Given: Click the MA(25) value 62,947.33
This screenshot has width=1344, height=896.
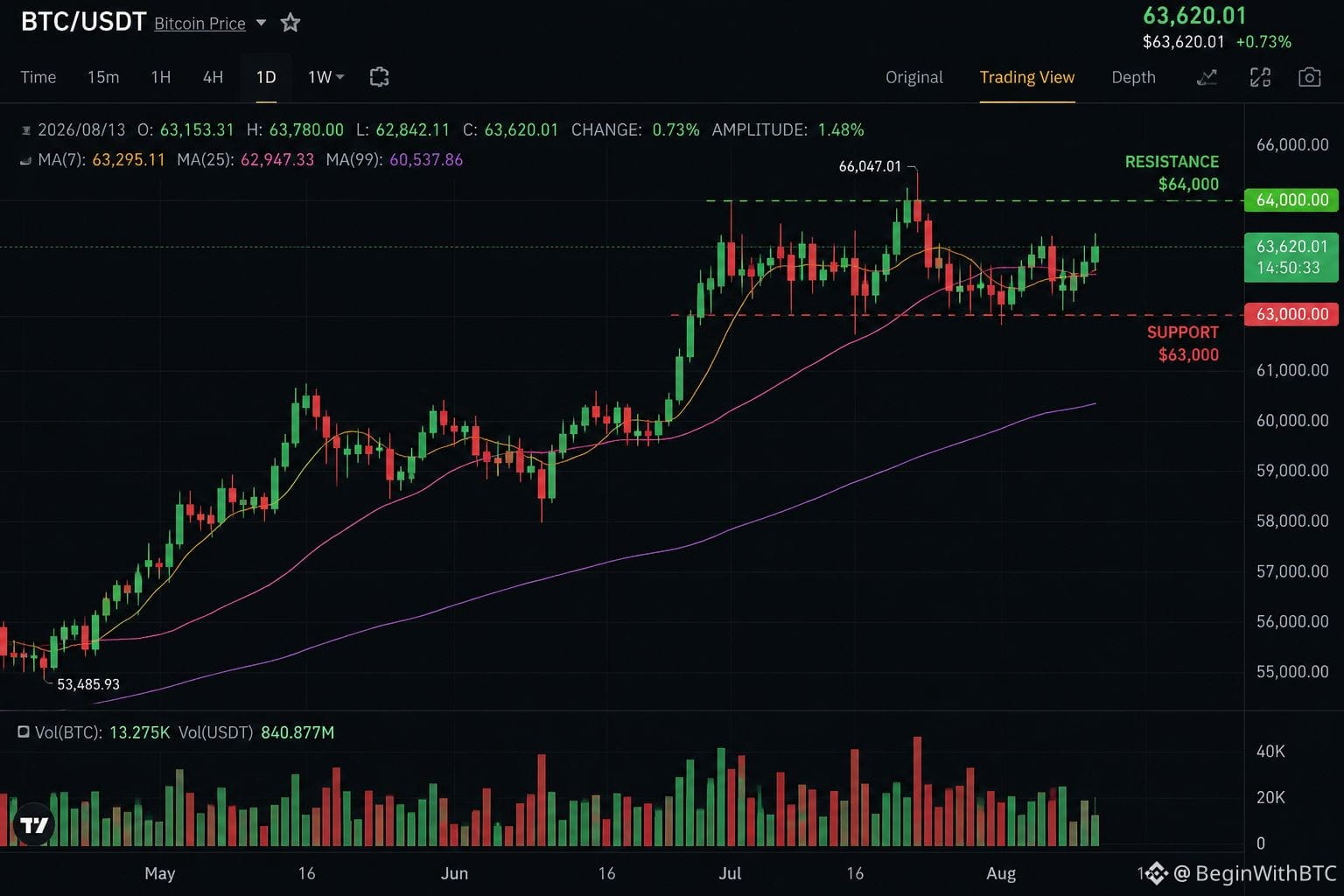Looking at the screenshot, I should 277,160.
